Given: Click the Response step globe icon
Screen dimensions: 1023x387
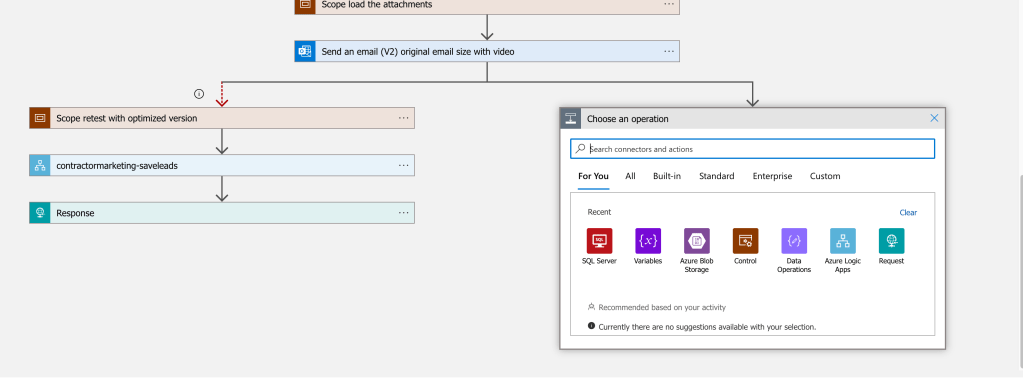Looking at the screenshot, I should (40, 213).
